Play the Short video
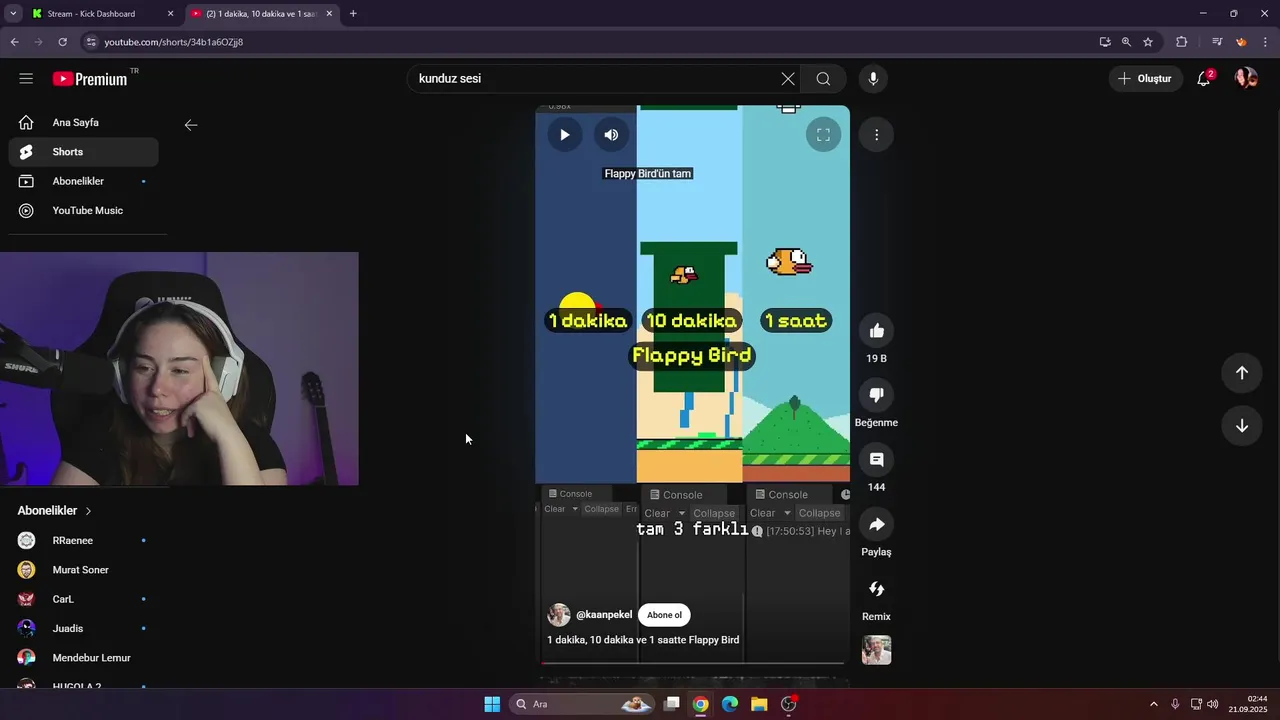 point(565,135)
